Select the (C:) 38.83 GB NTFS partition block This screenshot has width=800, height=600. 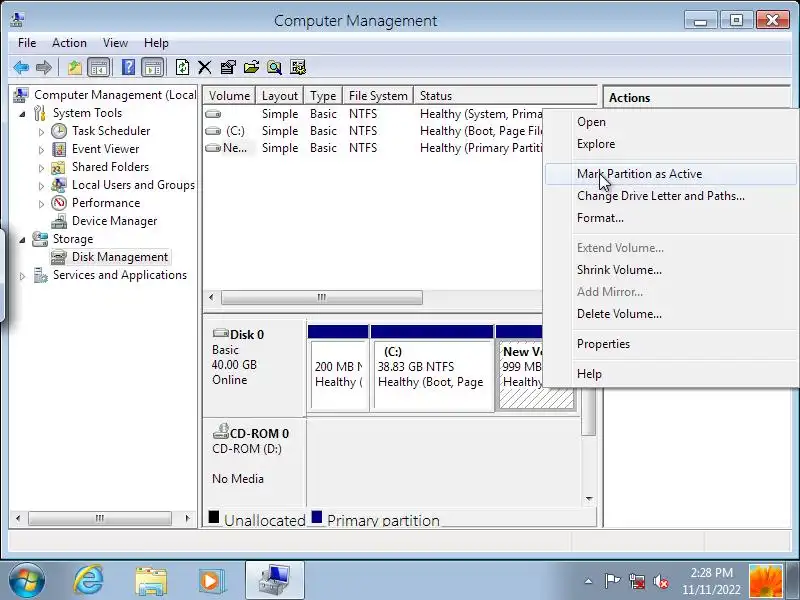[432, 367]
